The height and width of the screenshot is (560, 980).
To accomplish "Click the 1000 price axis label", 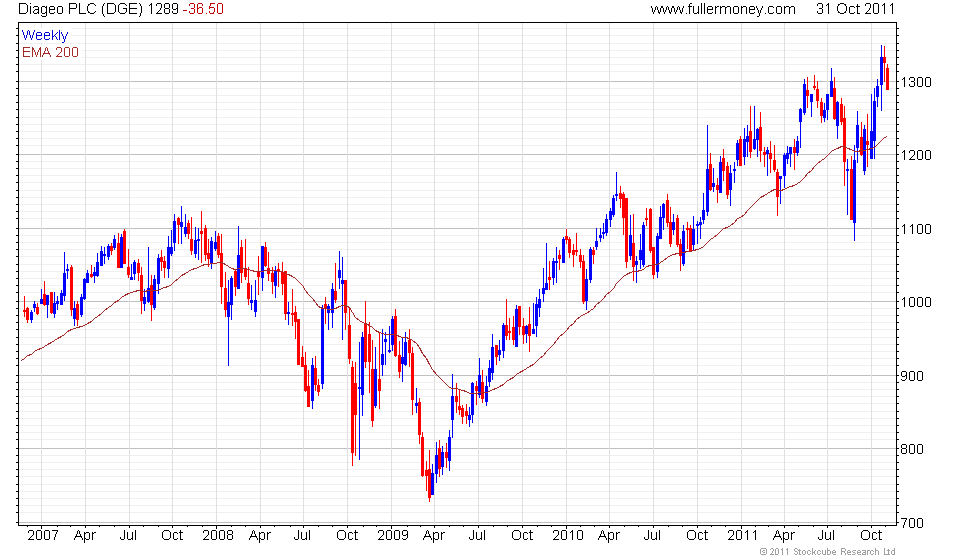I will 916,302.
